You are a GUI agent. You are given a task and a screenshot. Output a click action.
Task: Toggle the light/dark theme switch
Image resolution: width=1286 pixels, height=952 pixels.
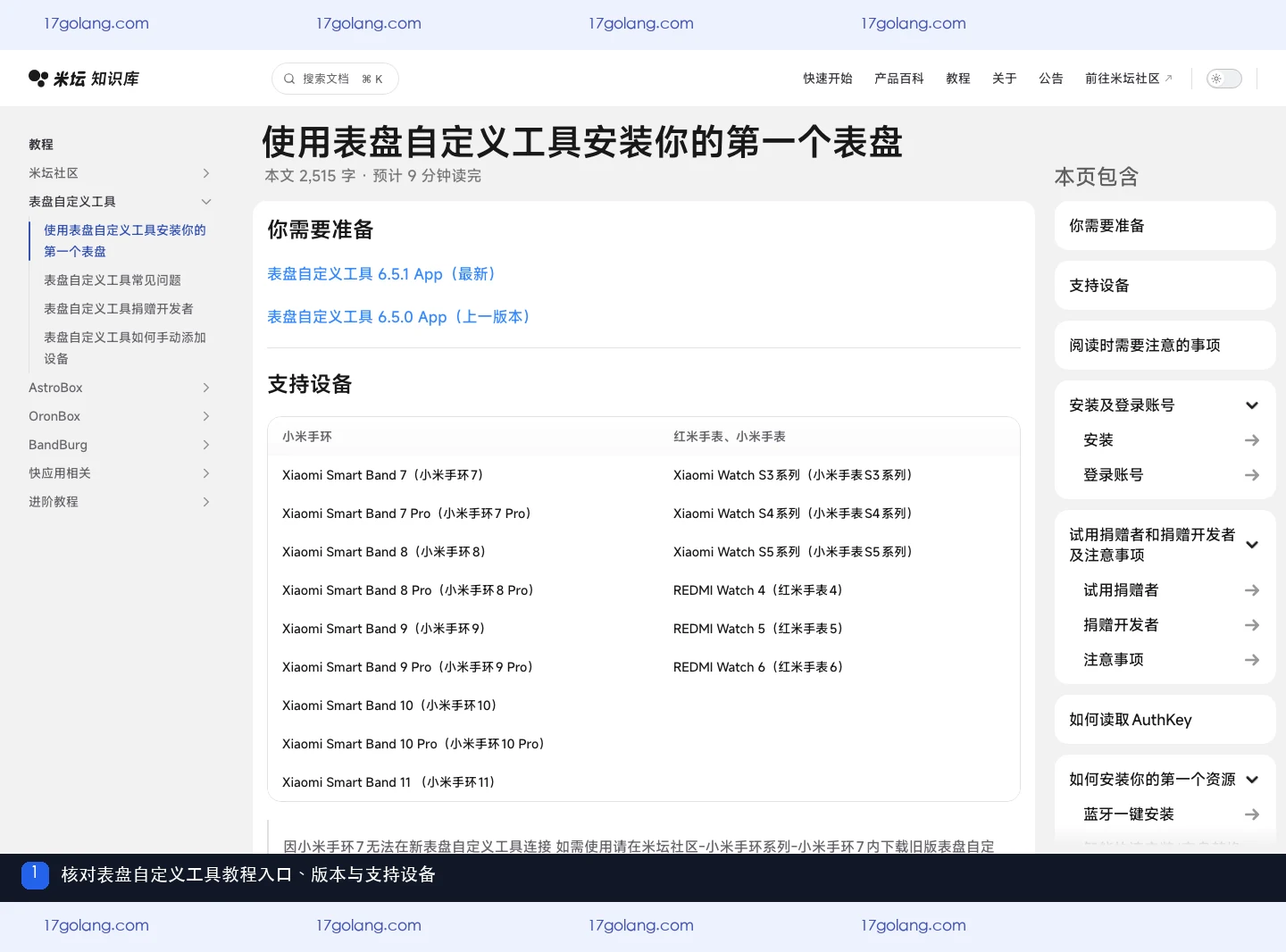(x=1224, y=79)
